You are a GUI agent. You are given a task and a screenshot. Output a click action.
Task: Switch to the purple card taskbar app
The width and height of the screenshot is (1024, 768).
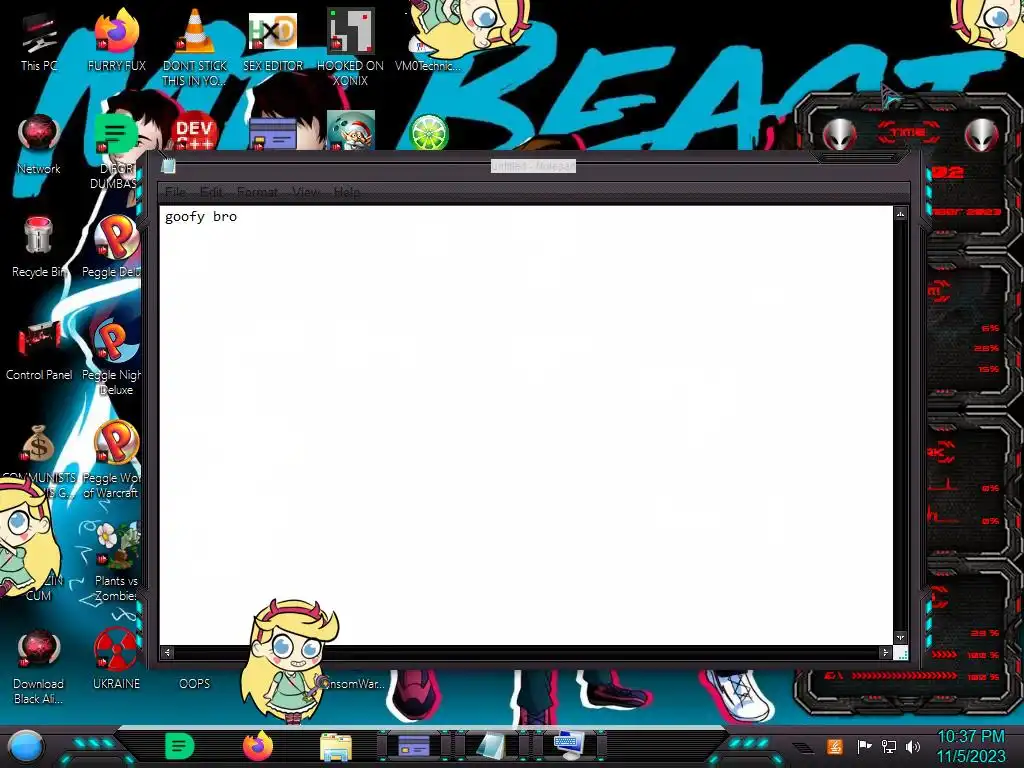coord(414,746)
